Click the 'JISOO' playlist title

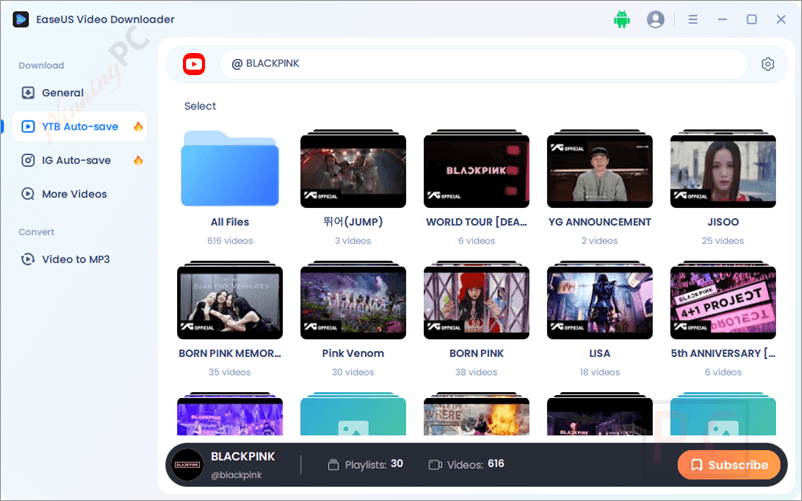[723, 222]
